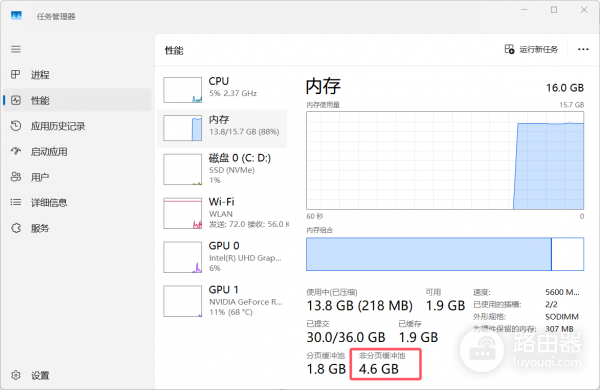Select the CPU mini graph thumbnail
Viewport: 600px width, 390px height.
183,90
